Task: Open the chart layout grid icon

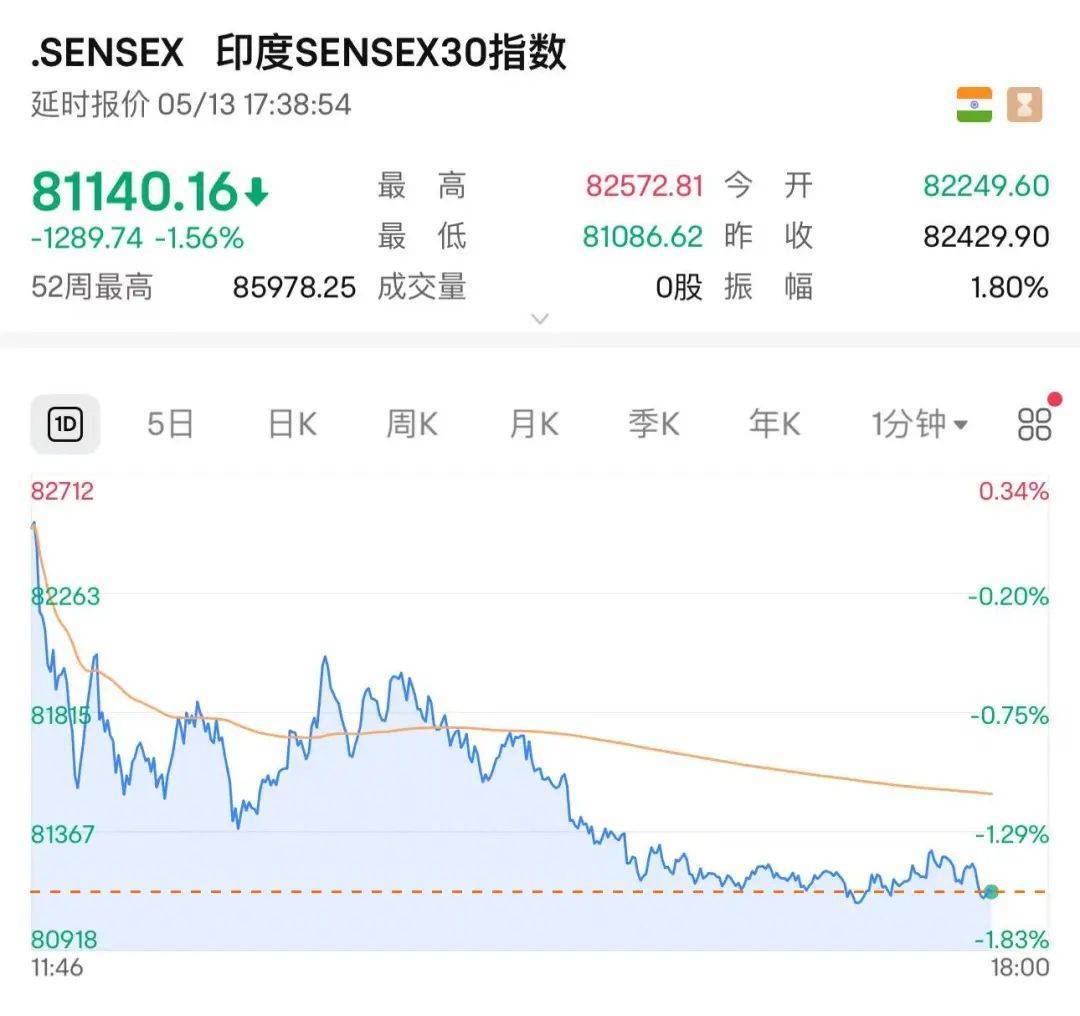Action: [x=1037, y=424]
